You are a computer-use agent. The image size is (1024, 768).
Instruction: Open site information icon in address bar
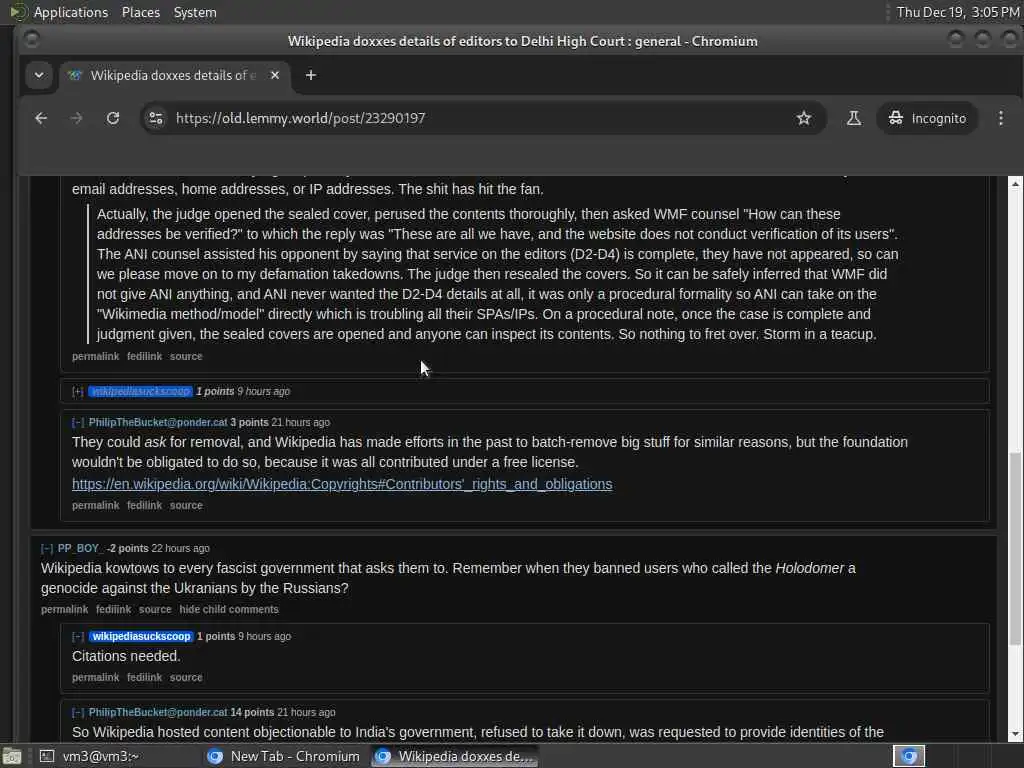tap(156, 118)
